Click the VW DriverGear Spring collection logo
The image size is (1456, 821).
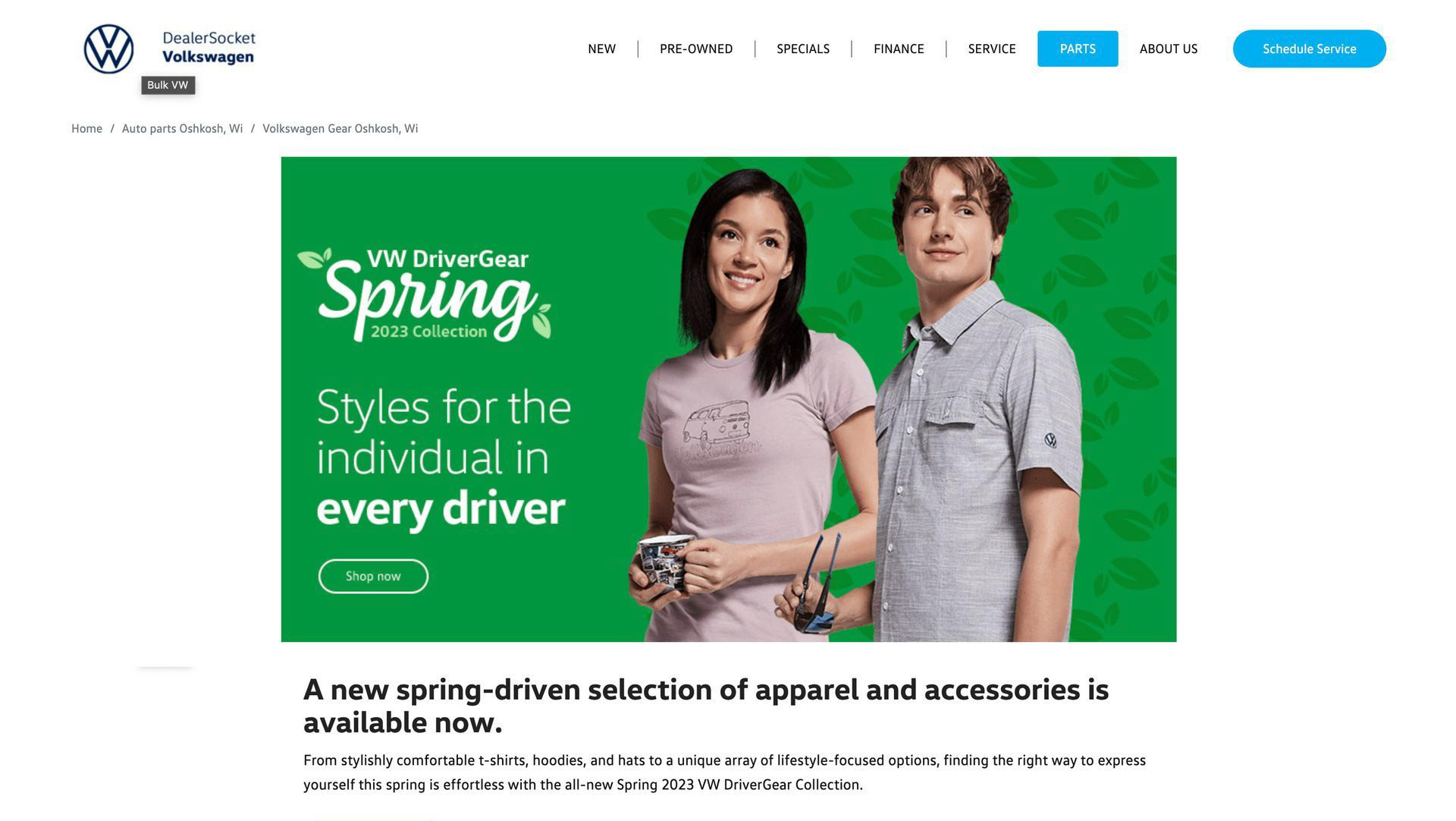coord(425,294)
